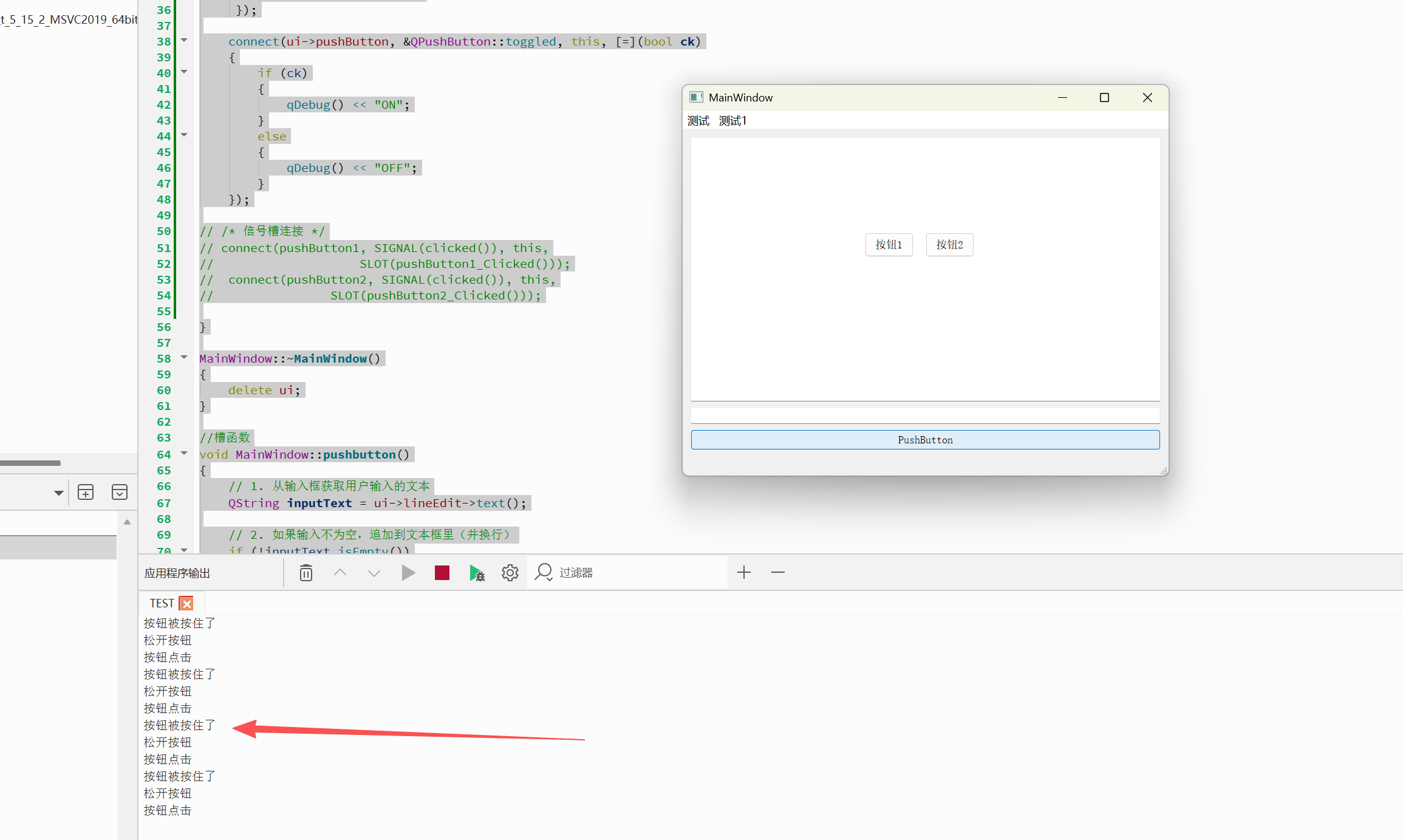Image resolution: width=1403 pixels, height=840 pixels.
Task: Click the sidebar scroll-up arrow
Action: (127, 522)
